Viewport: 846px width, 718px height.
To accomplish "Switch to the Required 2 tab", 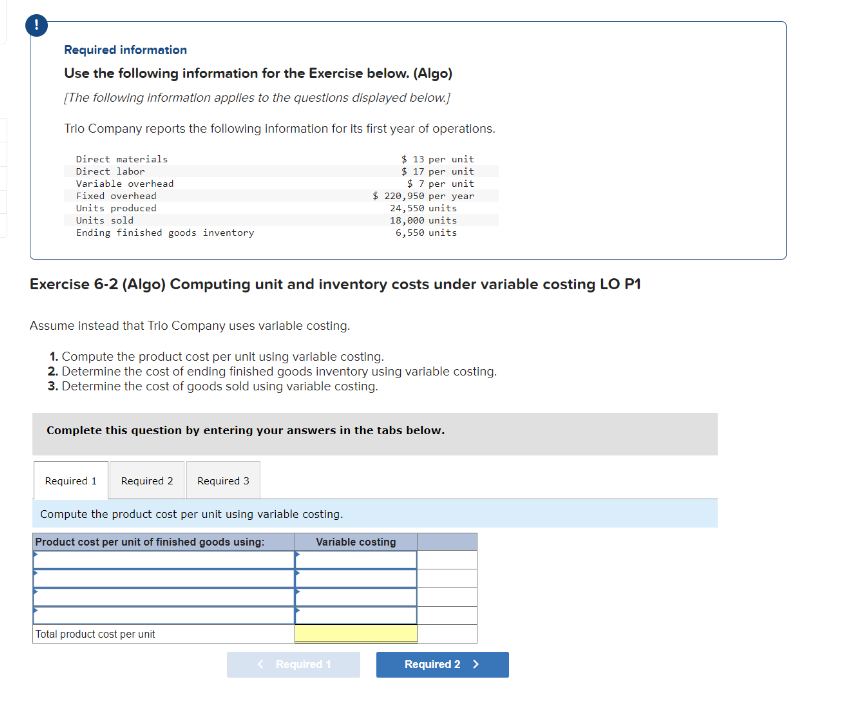I will 147,480.
